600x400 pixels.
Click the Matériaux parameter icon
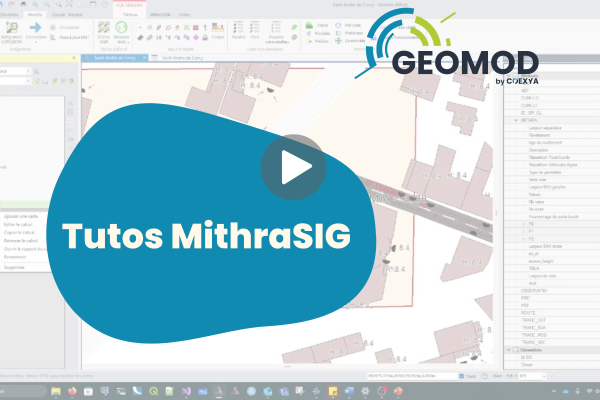click(x=338, y=33)
